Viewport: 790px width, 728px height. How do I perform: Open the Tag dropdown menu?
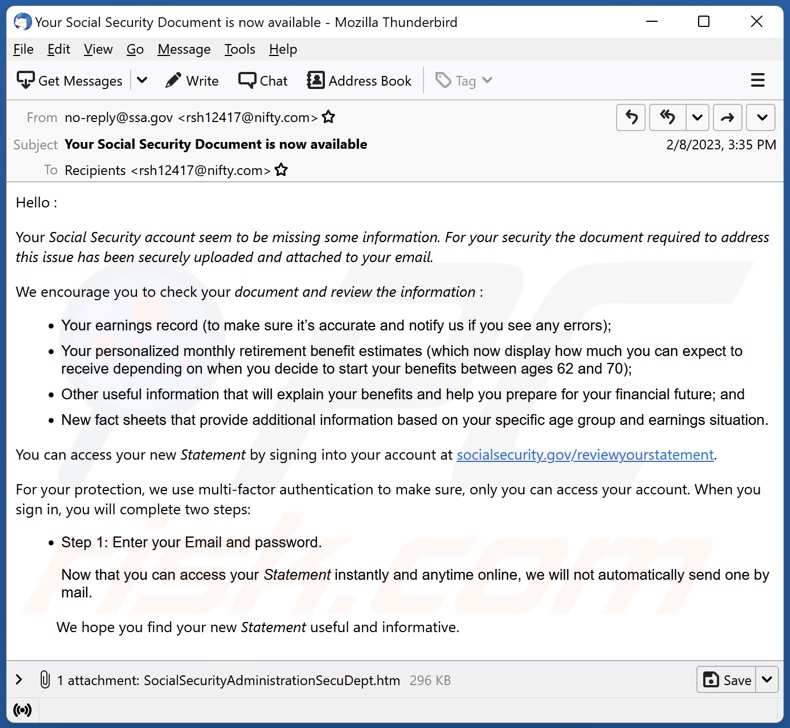tap(464, 81)
